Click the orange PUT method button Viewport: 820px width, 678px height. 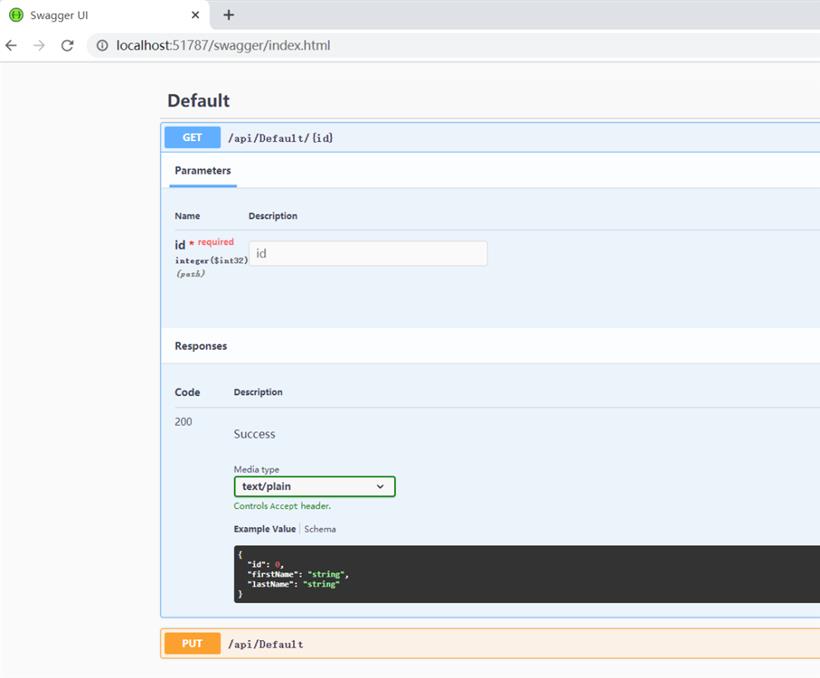click(192, 643)
